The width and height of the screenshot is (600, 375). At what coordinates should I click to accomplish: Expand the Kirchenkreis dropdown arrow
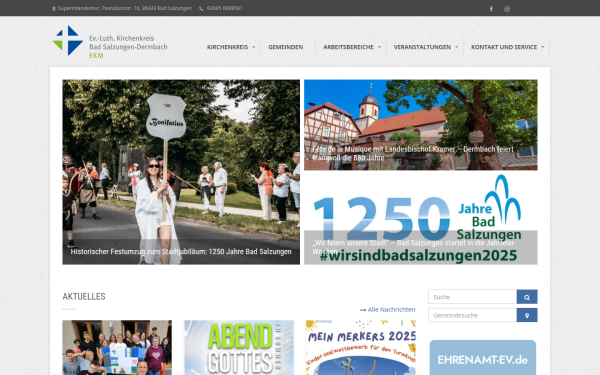click(x=254, y=47)
